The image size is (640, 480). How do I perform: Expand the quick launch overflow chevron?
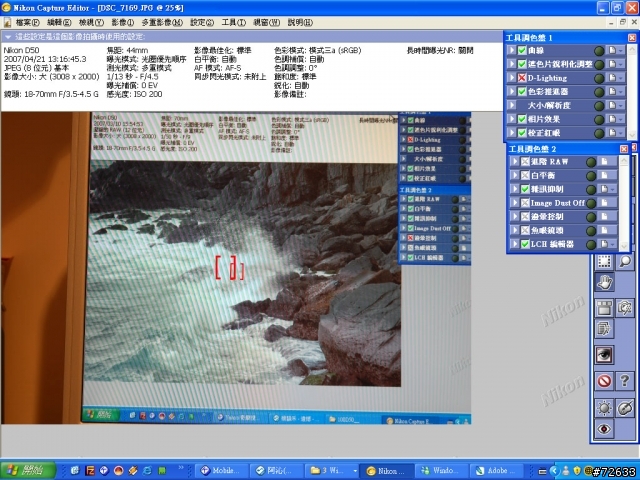181,468
